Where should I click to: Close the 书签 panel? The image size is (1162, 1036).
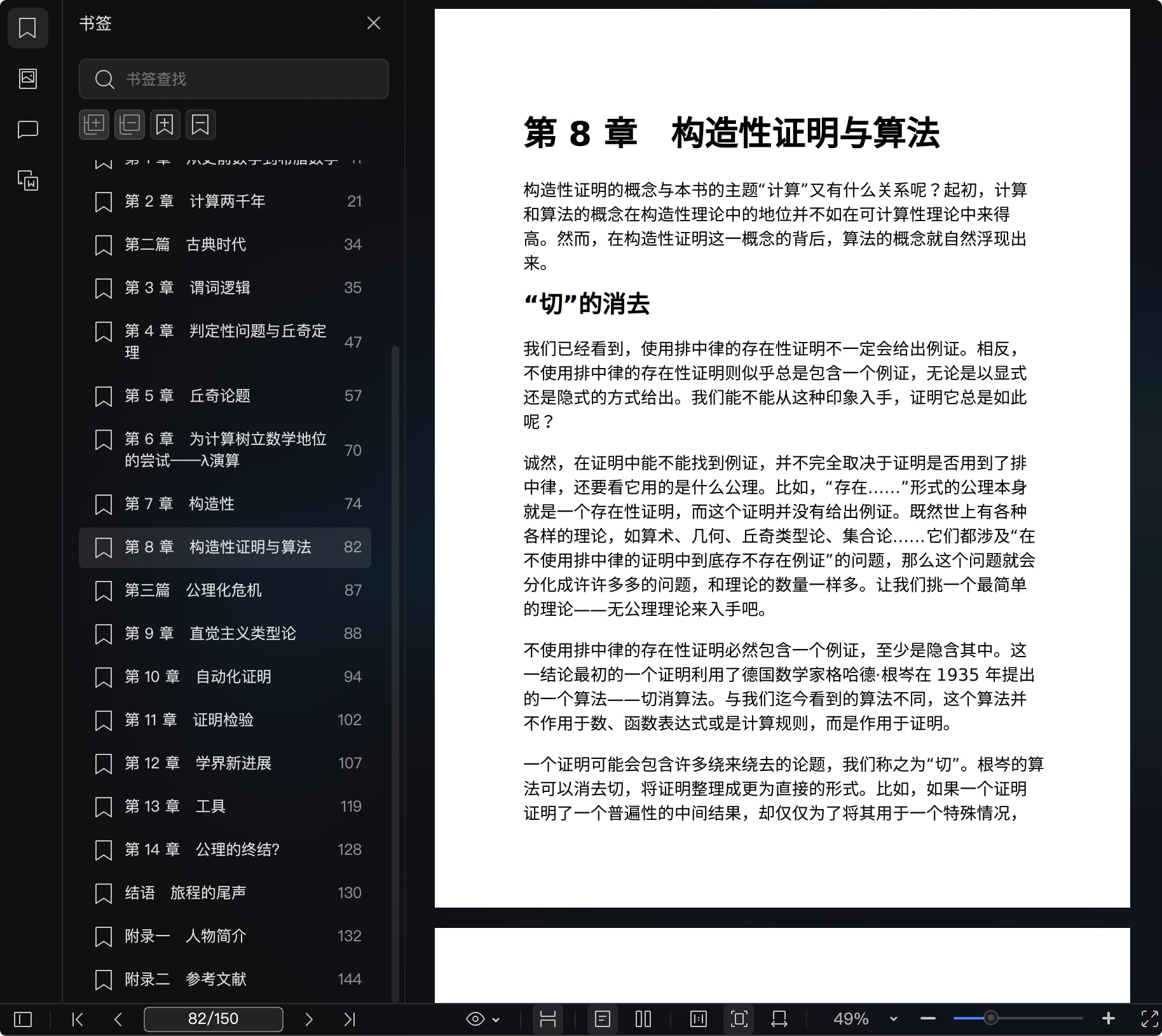(374, 24)
